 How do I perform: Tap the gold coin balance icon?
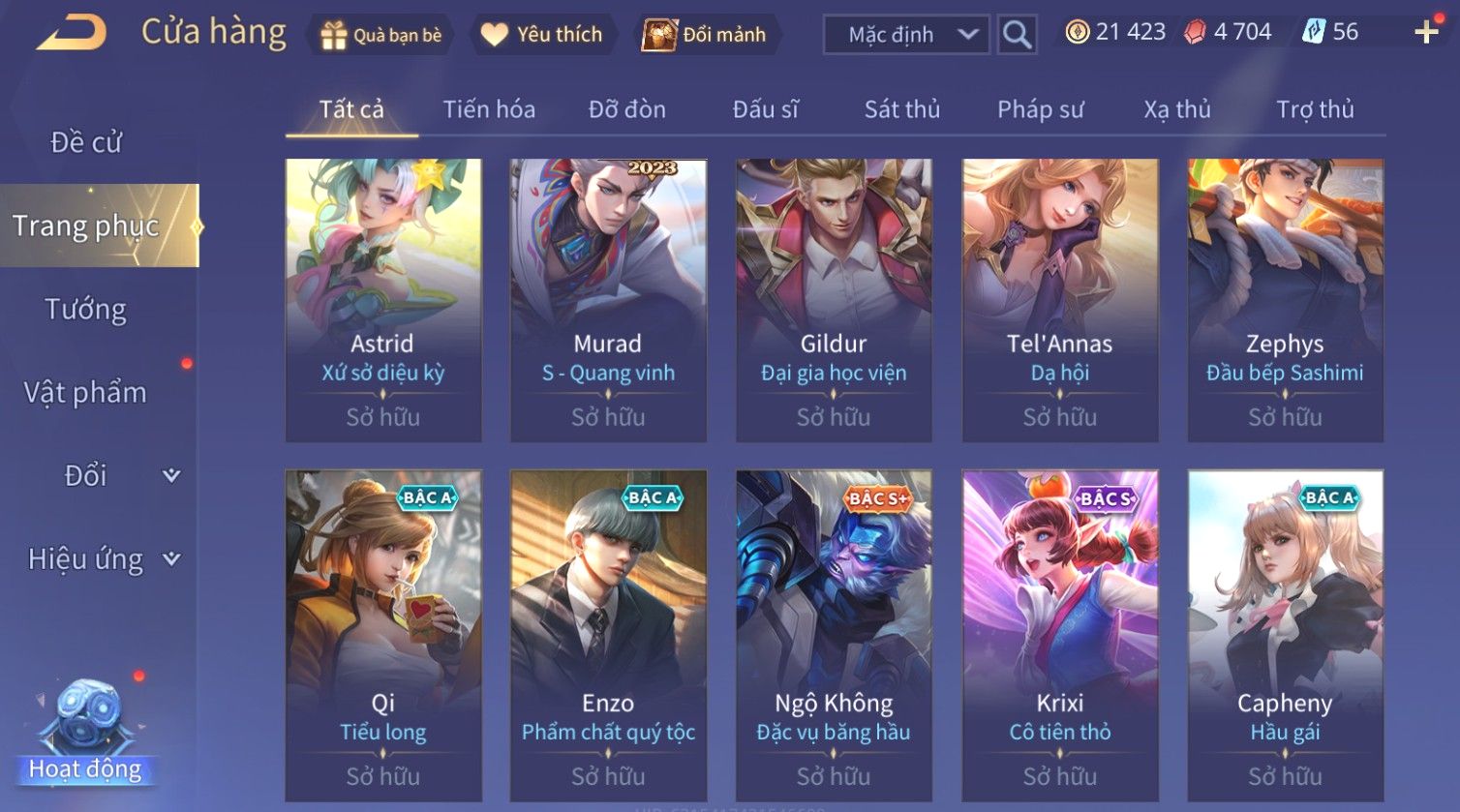[x=1077, y=32]
